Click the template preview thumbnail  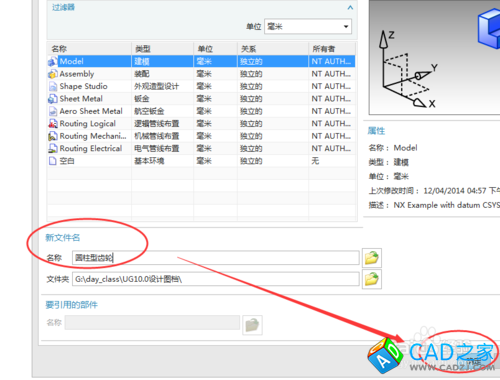tap(434, 57)
